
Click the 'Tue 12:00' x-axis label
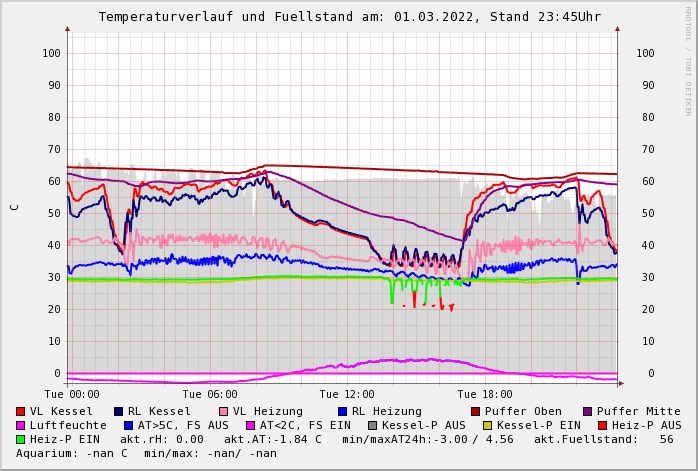tap(347, 394)
